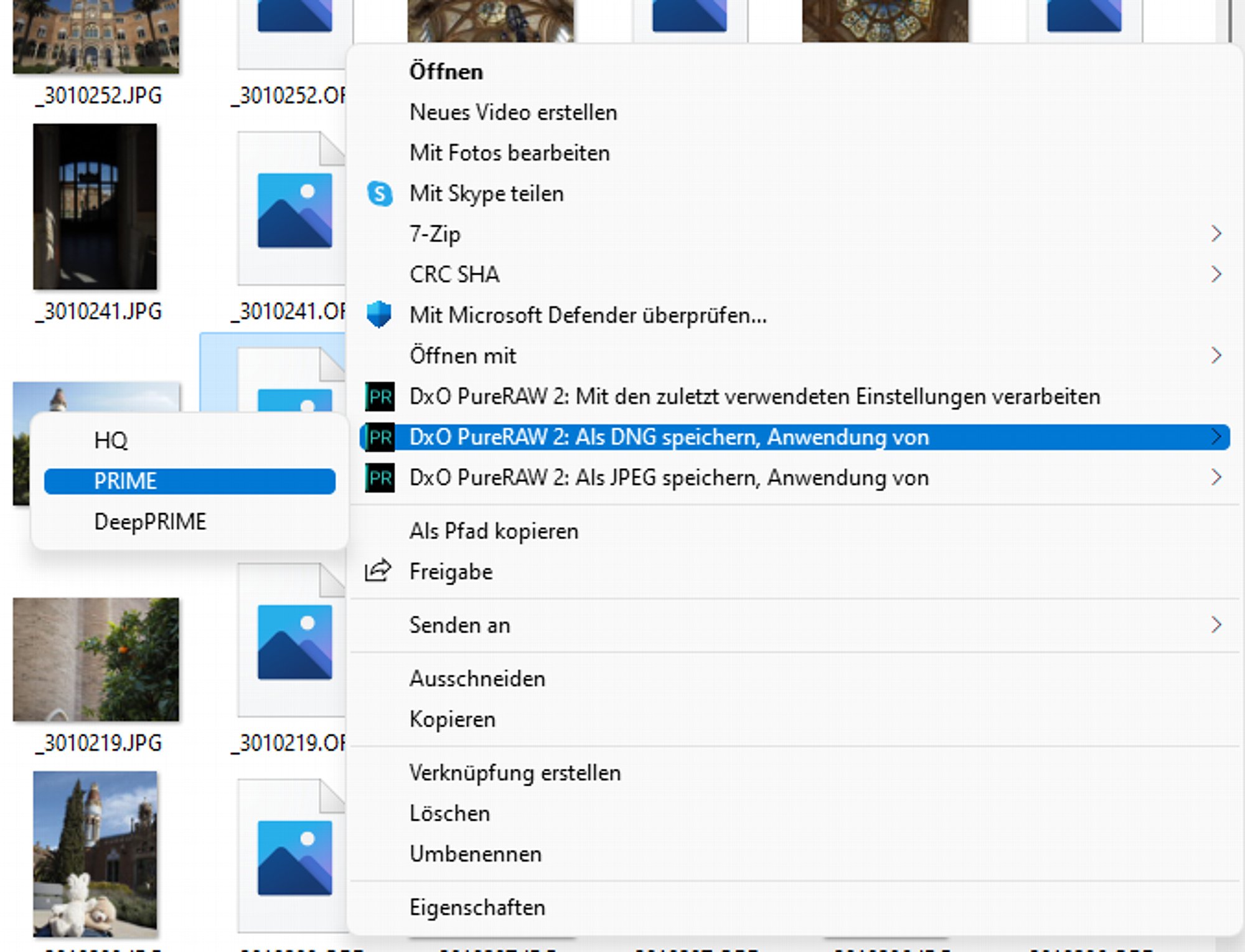Click the PureRAW icon next to JPEG entry
Viewport: 1245px width, 952px height.
380,478
